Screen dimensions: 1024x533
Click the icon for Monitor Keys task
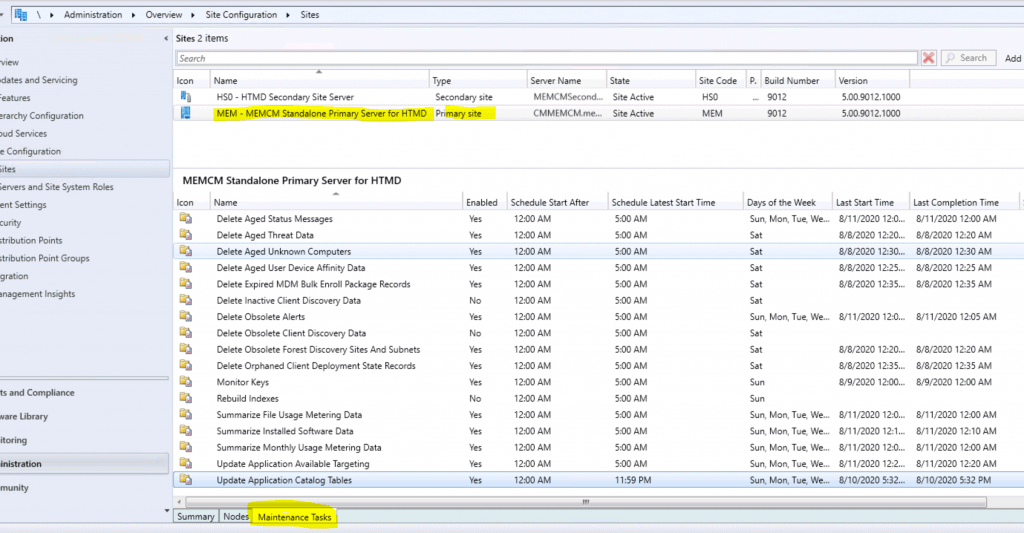(185, 381)
